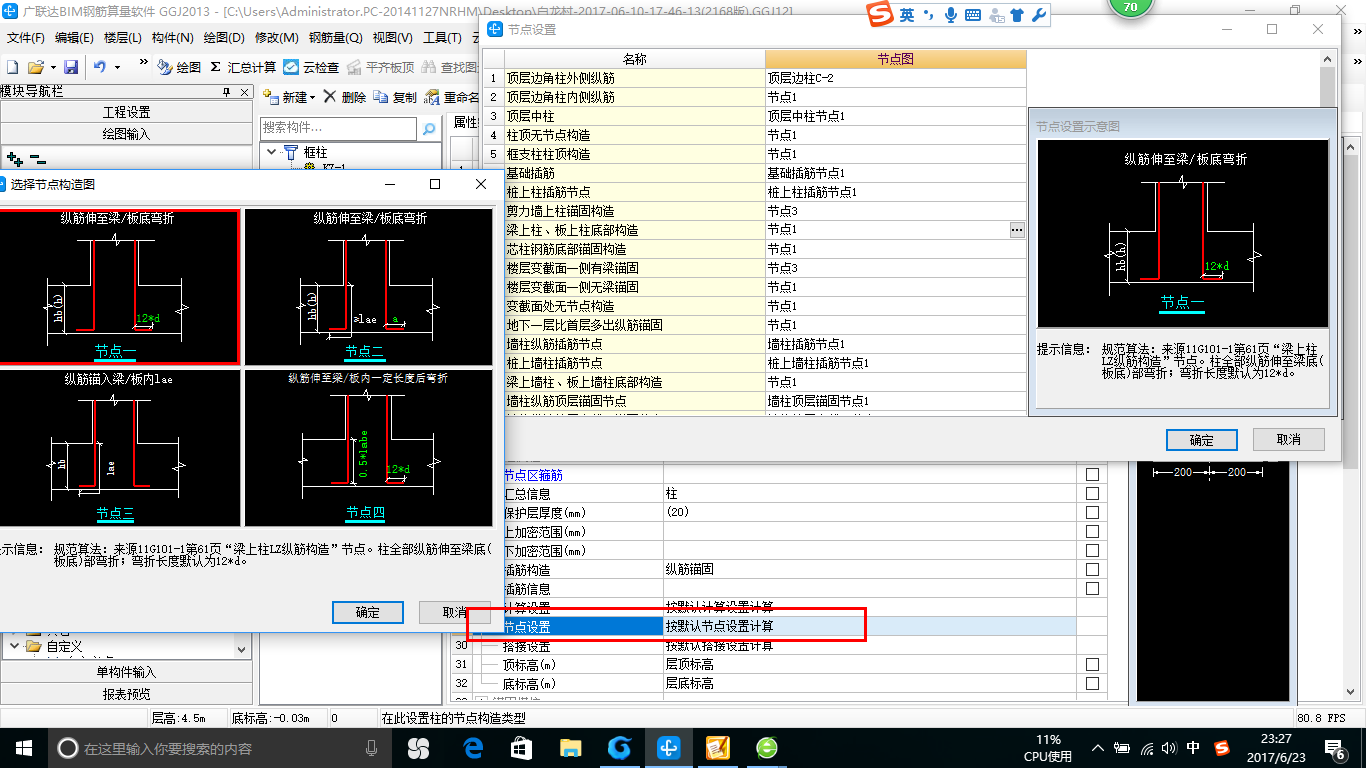The width and height of the screenshot is (1366, 768).
Task: Toggle checkbox in 插筋信息 row
Action: pos(1092,588)
